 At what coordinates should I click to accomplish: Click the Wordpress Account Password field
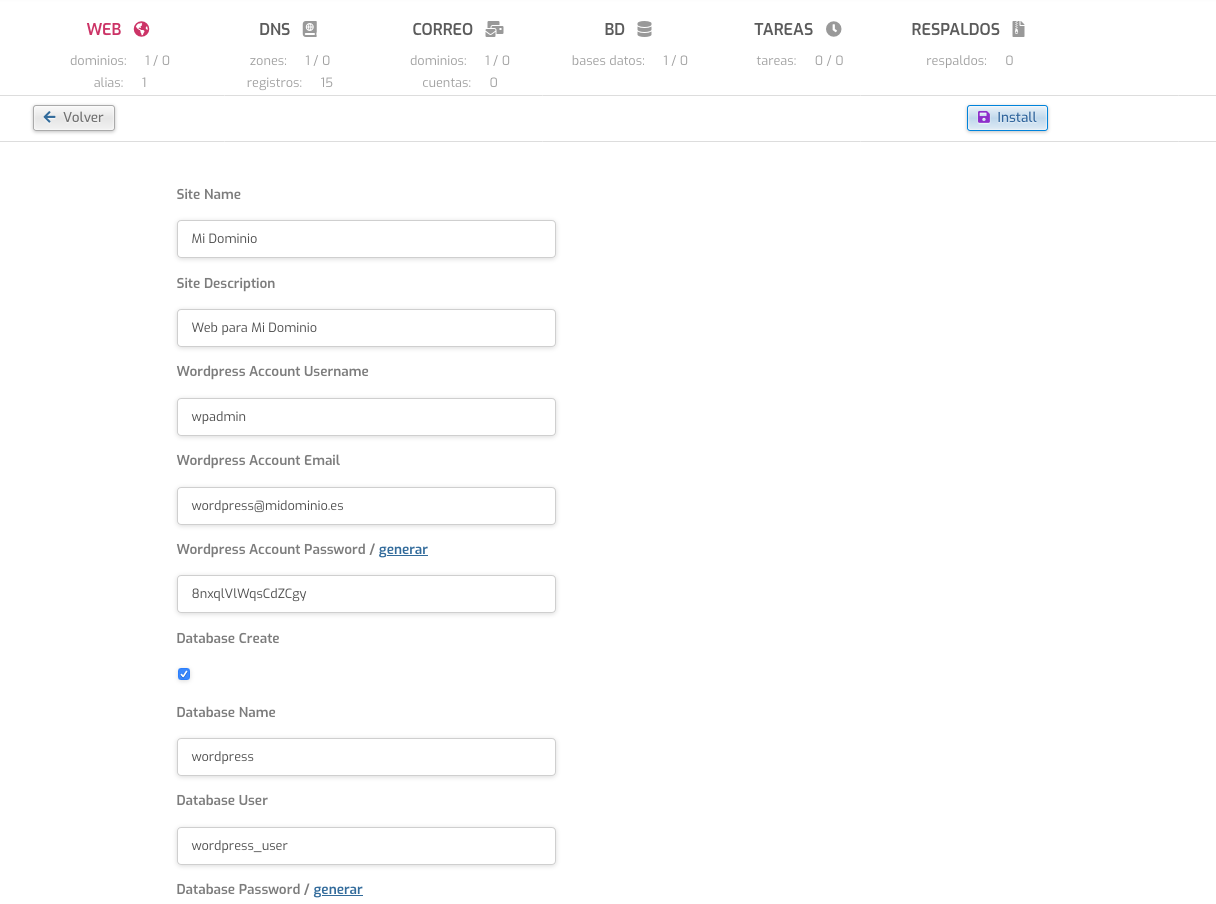(x=366, y=594)
